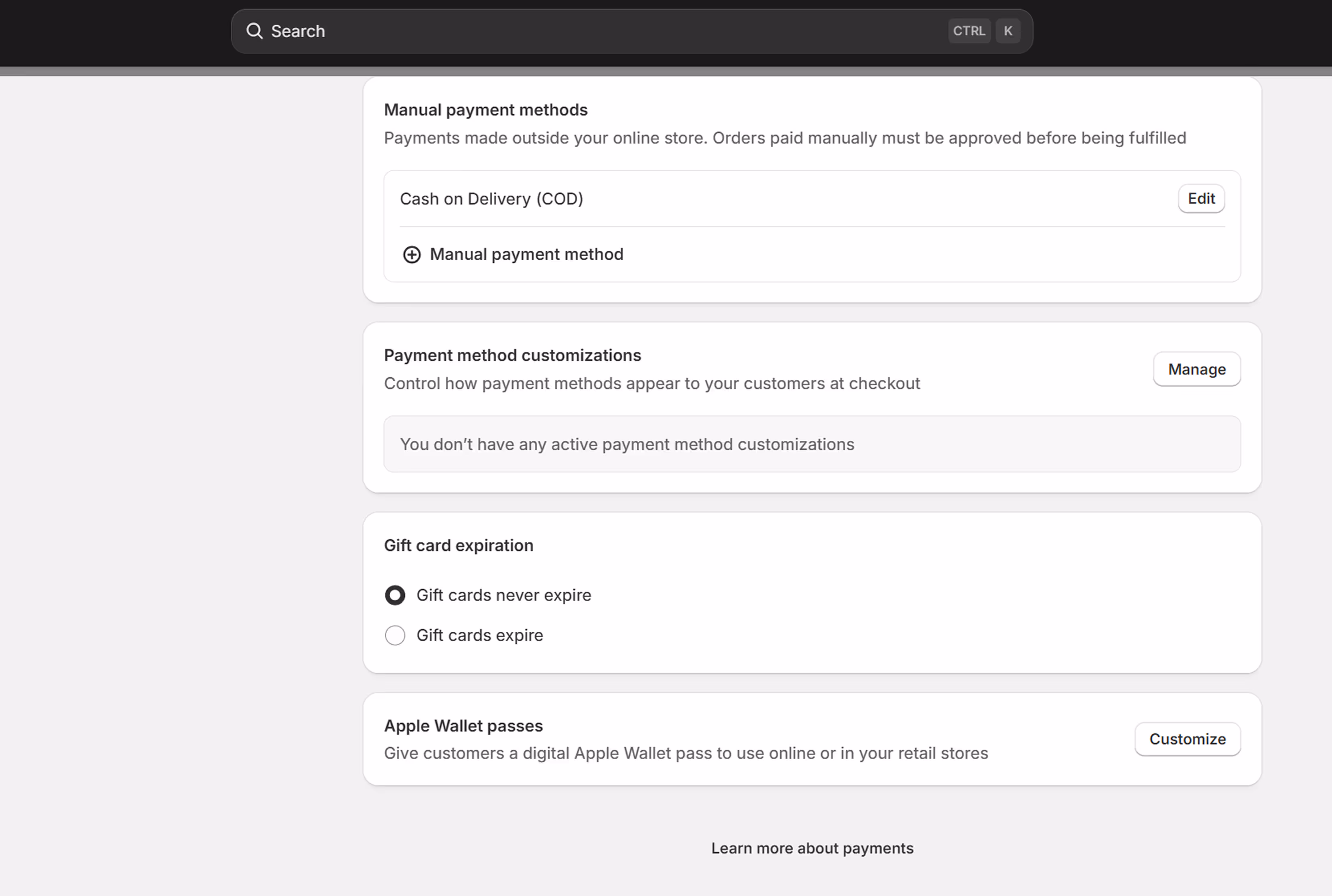
Task: Open Learn more about payments link
Action: coord(812,848)
